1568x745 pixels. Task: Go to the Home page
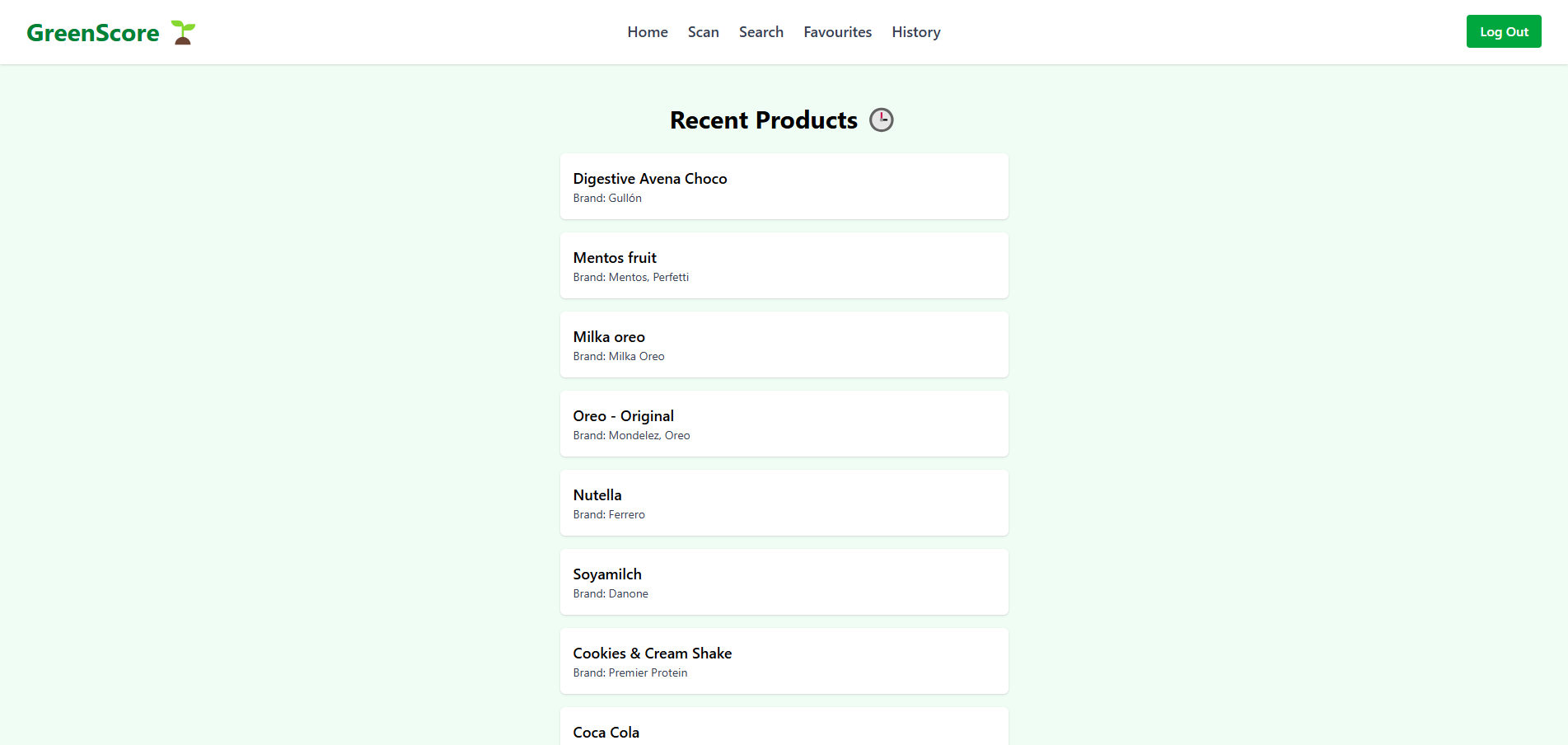pos(648,32)
